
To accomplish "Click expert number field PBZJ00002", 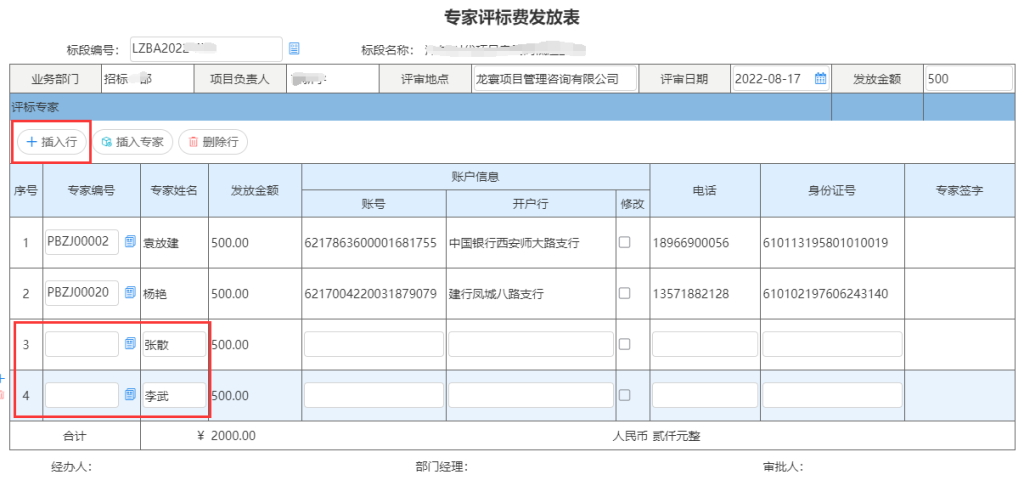I will tap(82, 242).
